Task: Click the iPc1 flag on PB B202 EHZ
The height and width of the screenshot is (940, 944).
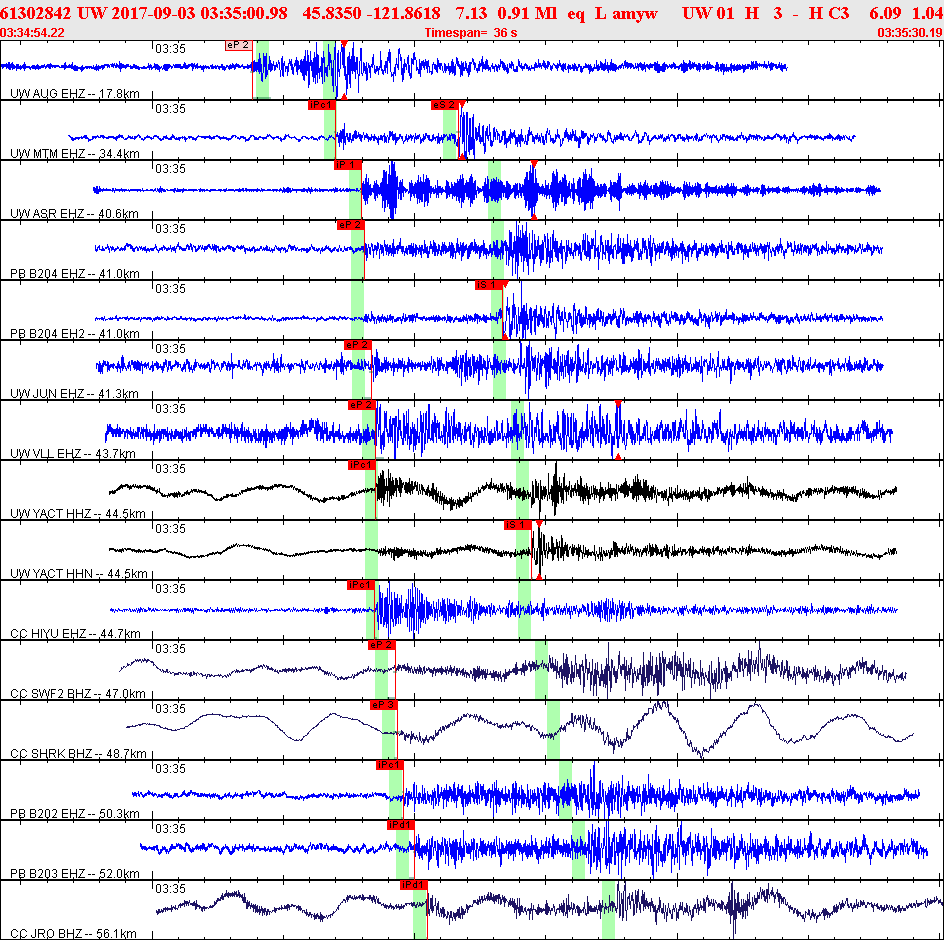Action: (390, 765)
